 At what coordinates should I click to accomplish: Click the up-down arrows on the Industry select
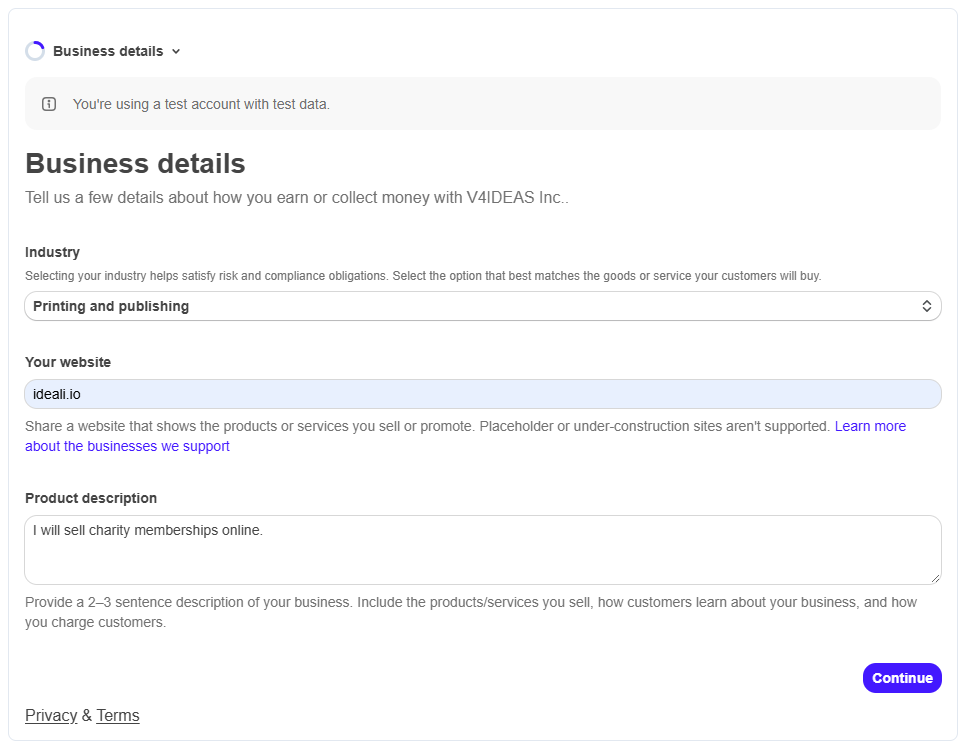pyautogui.click(x=926, y=306)
